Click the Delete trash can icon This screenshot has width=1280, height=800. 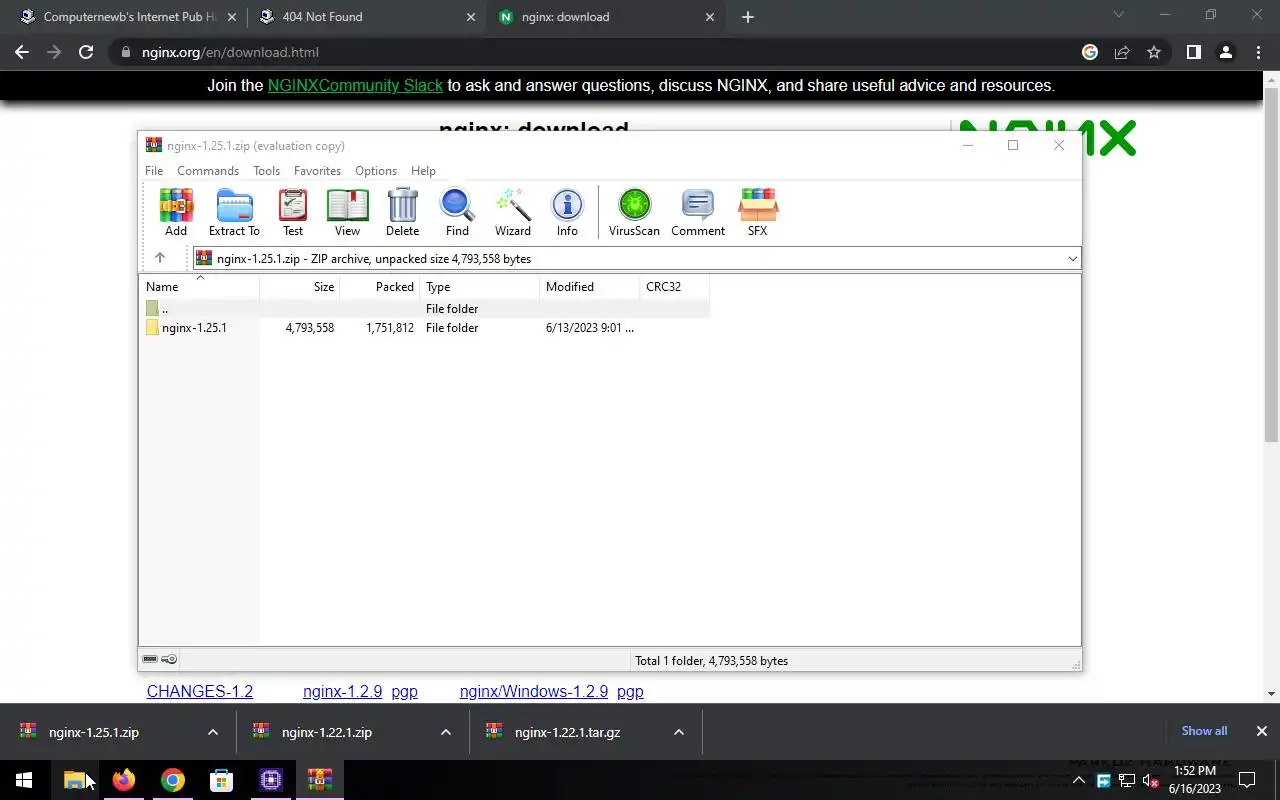pos(402,213)
